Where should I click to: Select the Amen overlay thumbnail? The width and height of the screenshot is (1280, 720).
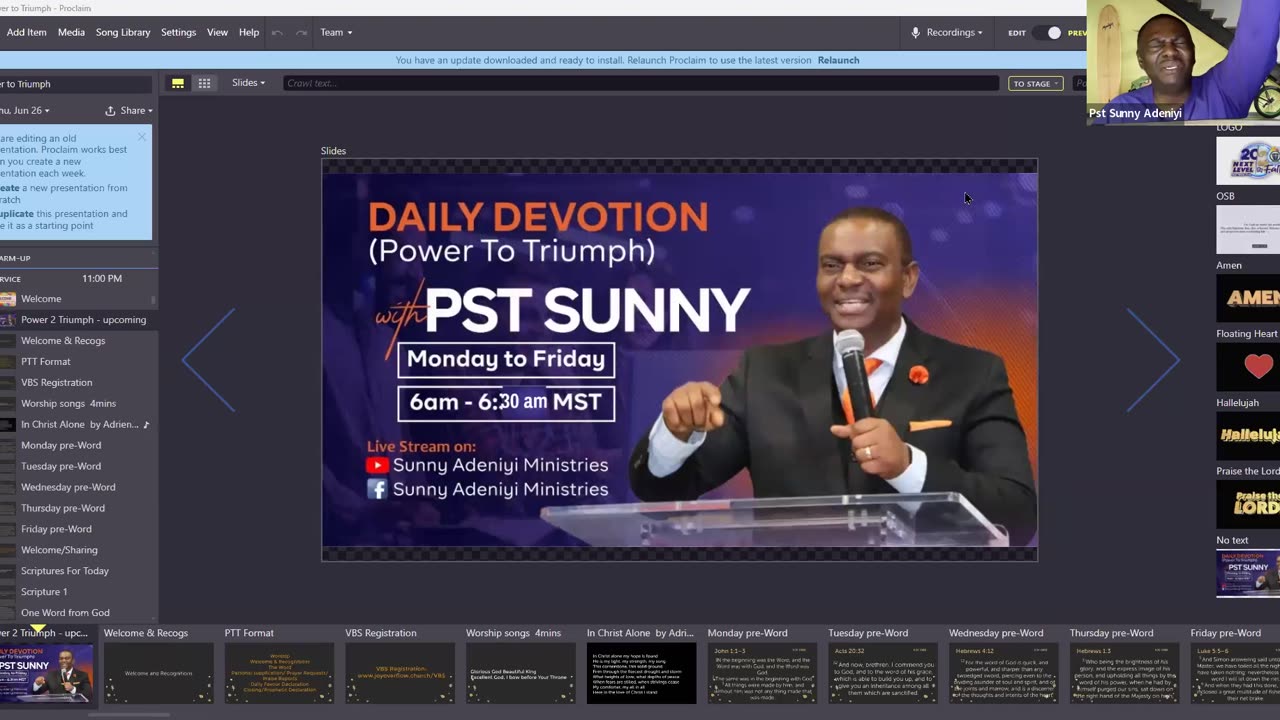point(1248,298)
